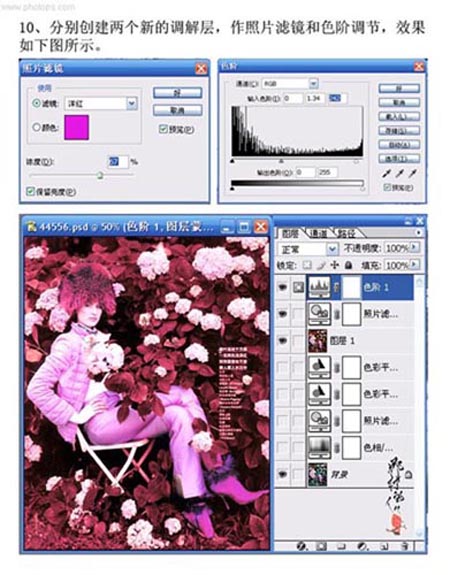Click the hidden 照片滤 layer's photo filter icon
The height and width of the screenshot is (575, 450).
(x=320, y=421)
